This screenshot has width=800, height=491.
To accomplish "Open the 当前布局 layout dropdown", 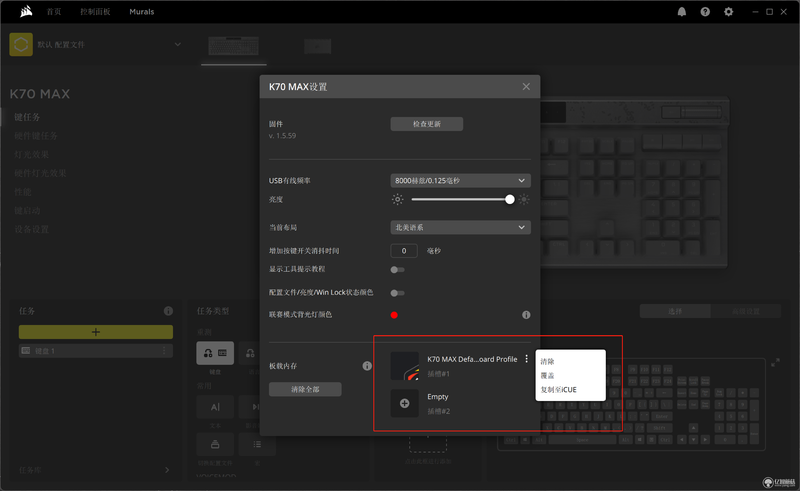I will 460,228.
